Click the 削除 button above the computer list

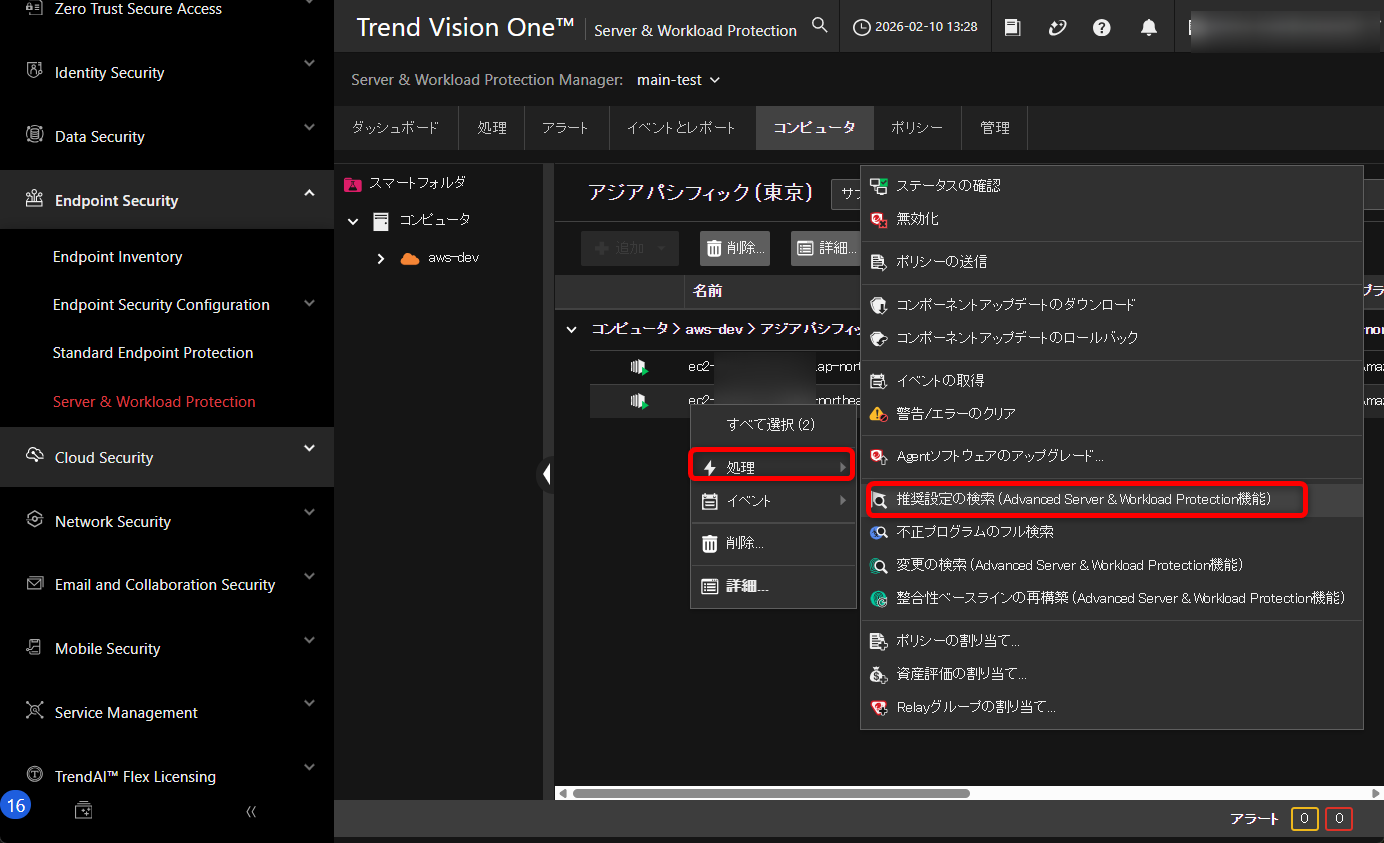[x=734, y=248]
